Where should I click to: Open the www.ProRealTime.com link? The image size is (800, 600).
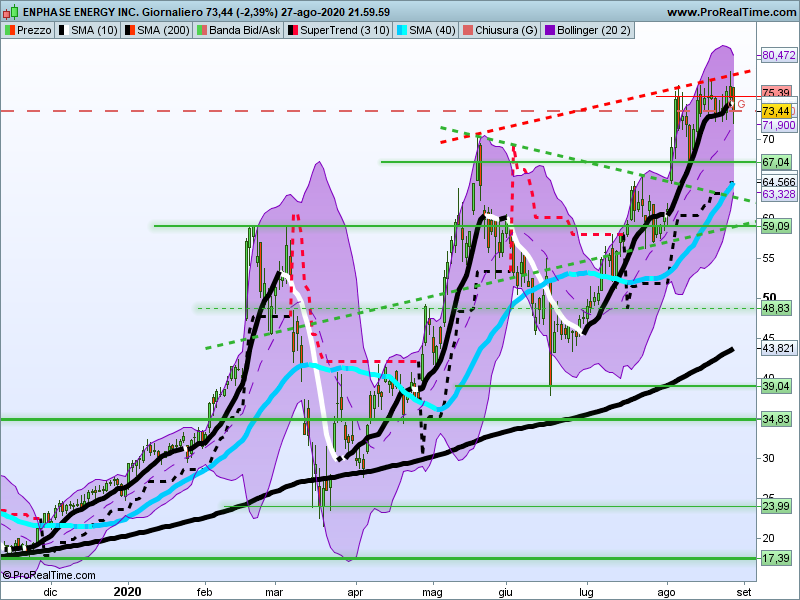tap(732, 12)
